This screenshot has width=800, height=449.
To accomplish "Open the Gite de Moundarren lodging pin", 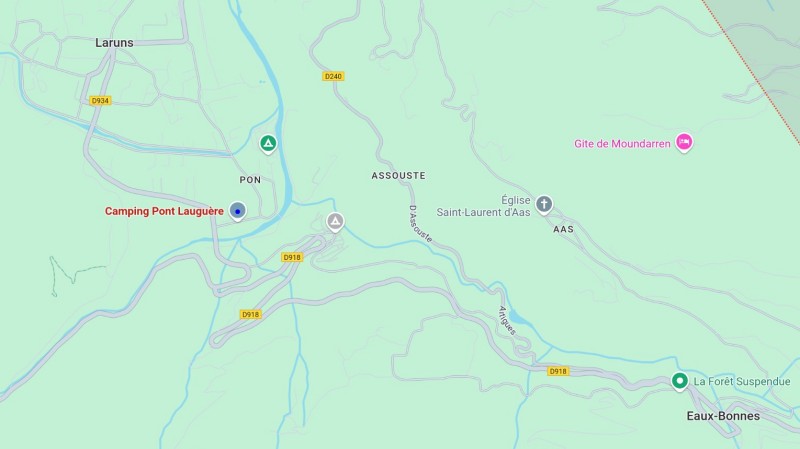I will 684,142.
